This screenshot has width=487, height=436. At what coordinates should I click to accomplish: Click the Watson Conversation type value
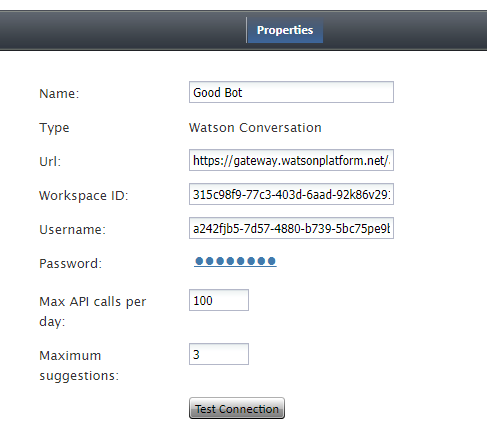click(x=255, y=128)
